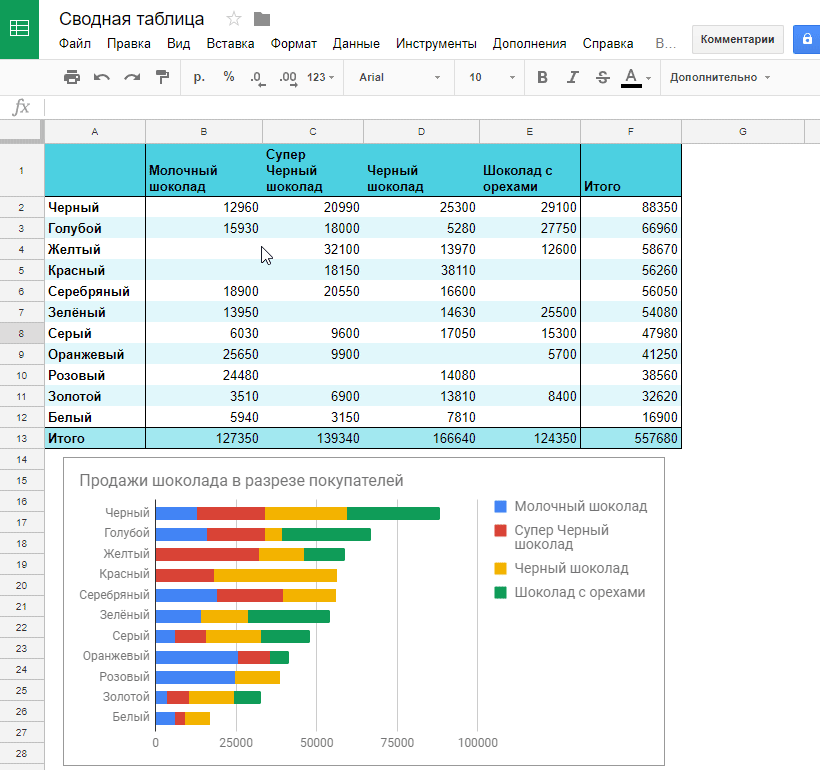Open the Google Sheets home icon
Image resolution: width=820 pixels, height=770 pixels.
[x=19, y=29]
